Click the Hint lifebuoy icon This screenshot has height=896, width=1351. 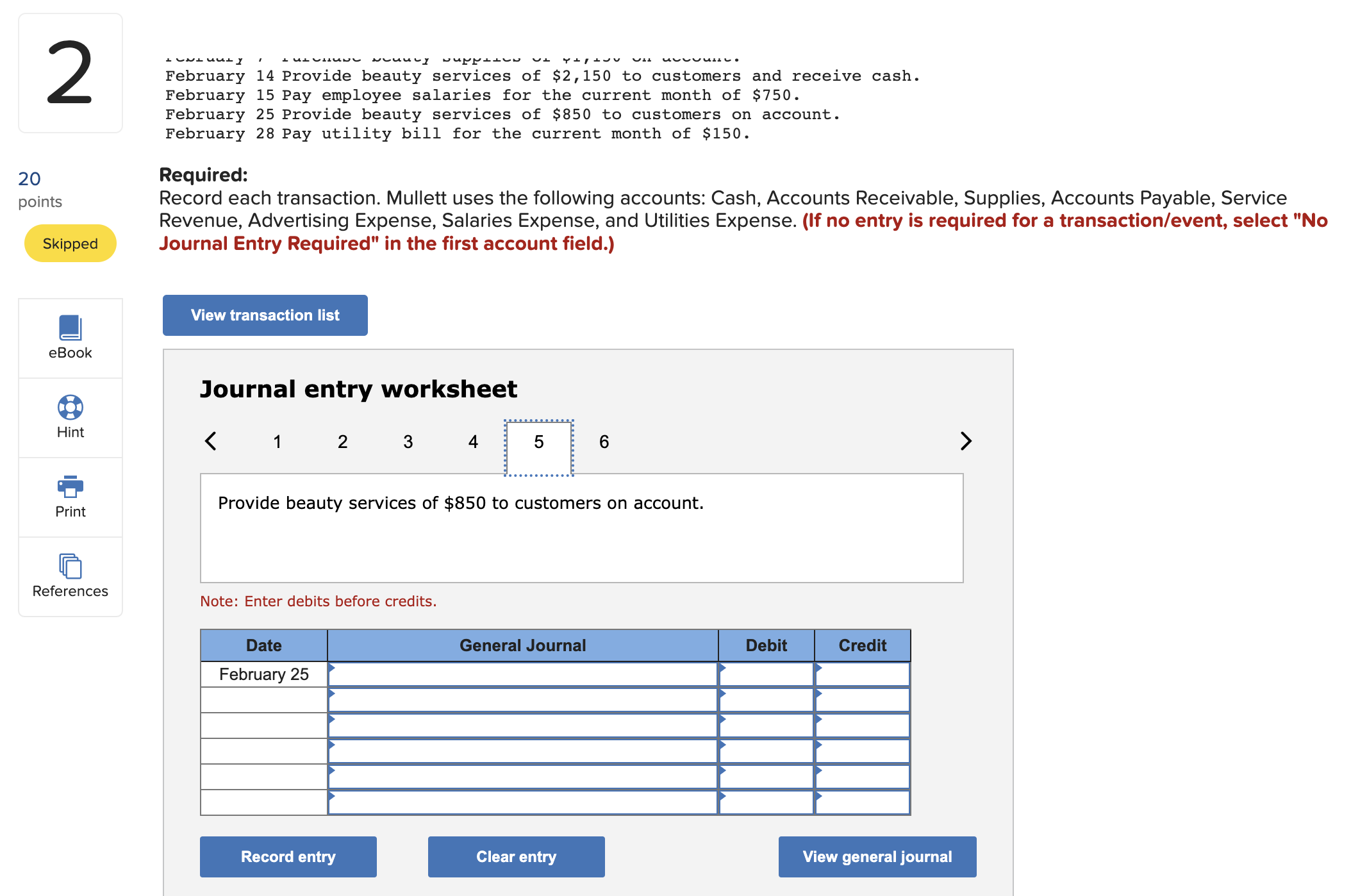click(x=70, y=407)
